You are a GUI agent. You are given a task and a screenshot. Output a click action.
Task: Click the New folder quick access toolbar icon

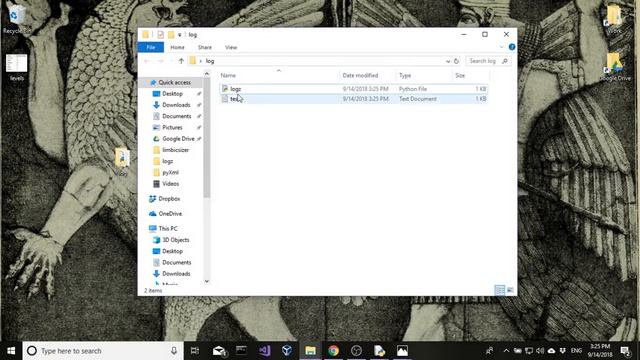pos(171,35)
